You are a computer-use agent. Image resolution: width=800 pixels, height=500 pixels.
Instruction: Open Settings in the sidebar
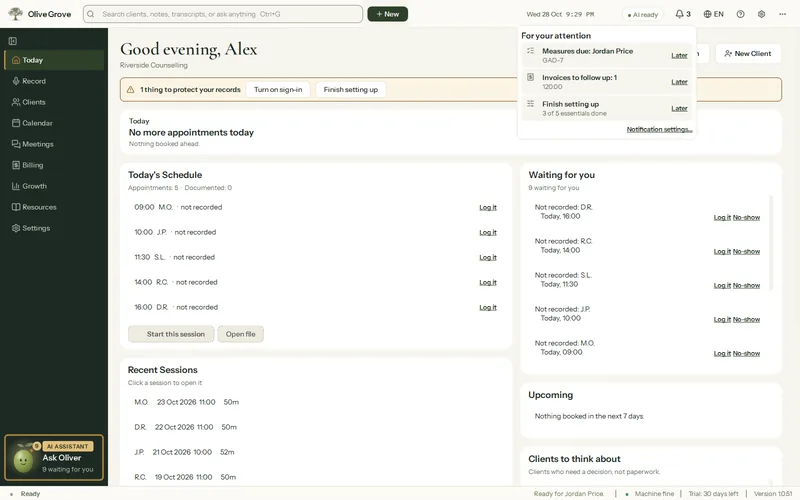click(x=54, y=228)
